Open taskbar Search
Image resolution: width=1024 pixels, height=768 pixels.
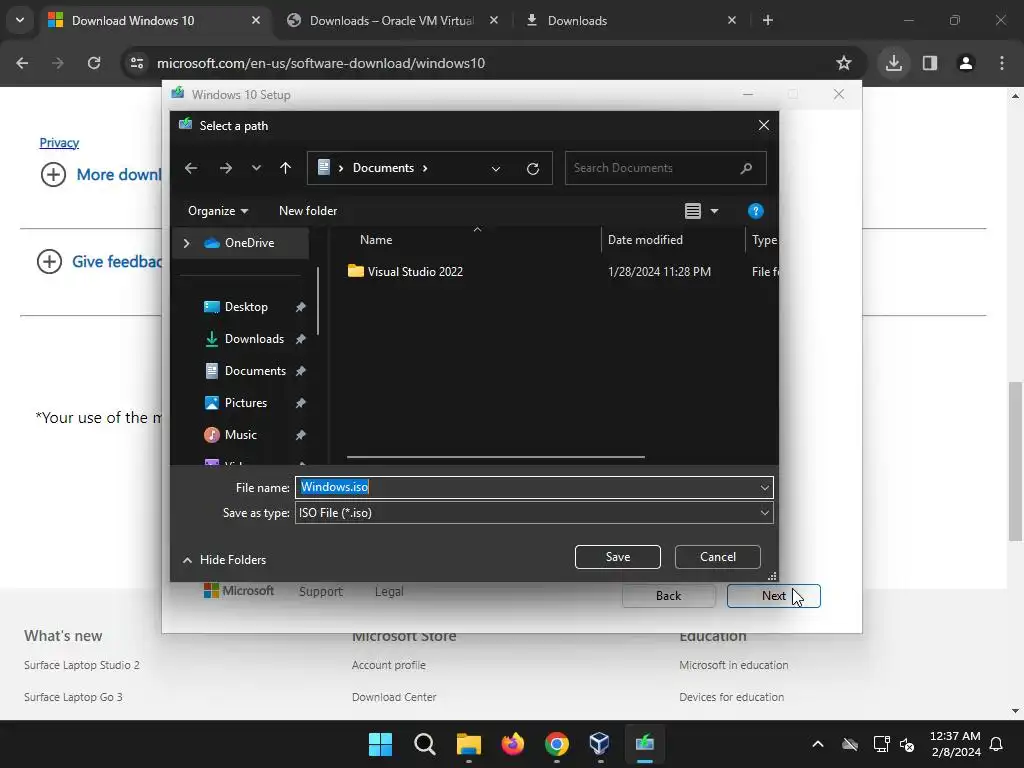tap(424, 744)
